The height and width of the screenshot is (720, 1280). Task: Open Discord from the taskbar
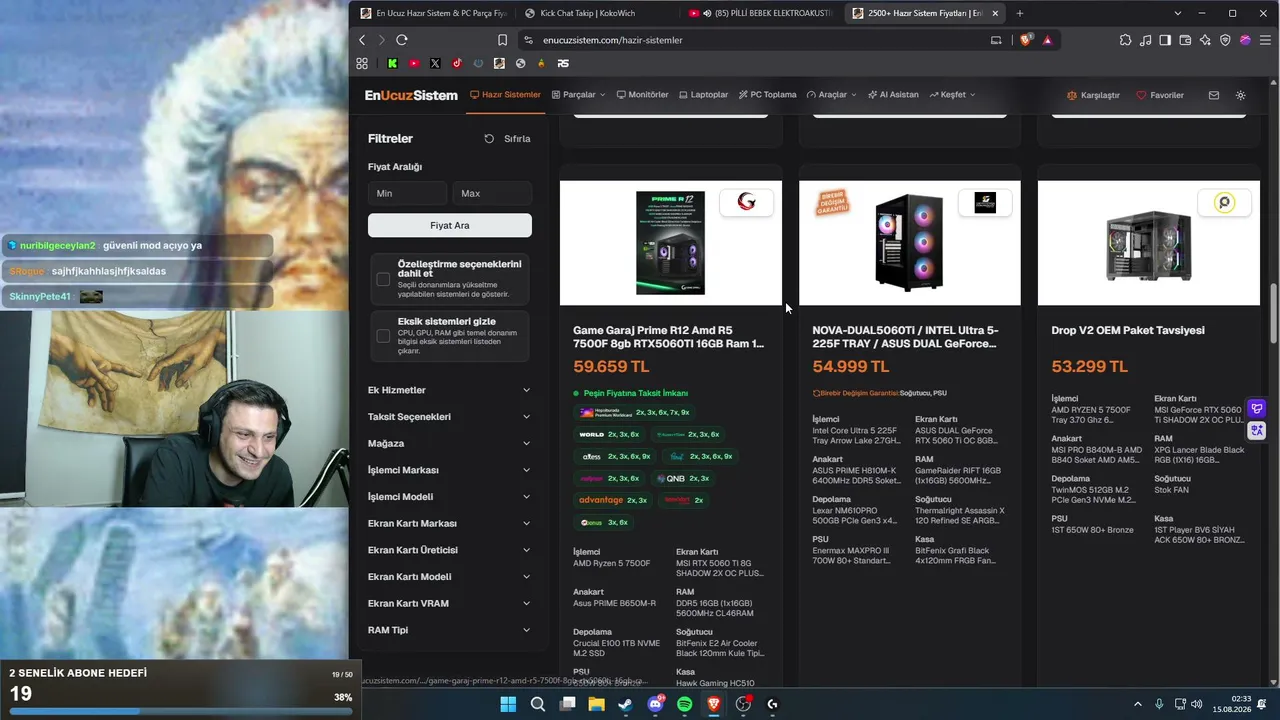click(655, 704)
